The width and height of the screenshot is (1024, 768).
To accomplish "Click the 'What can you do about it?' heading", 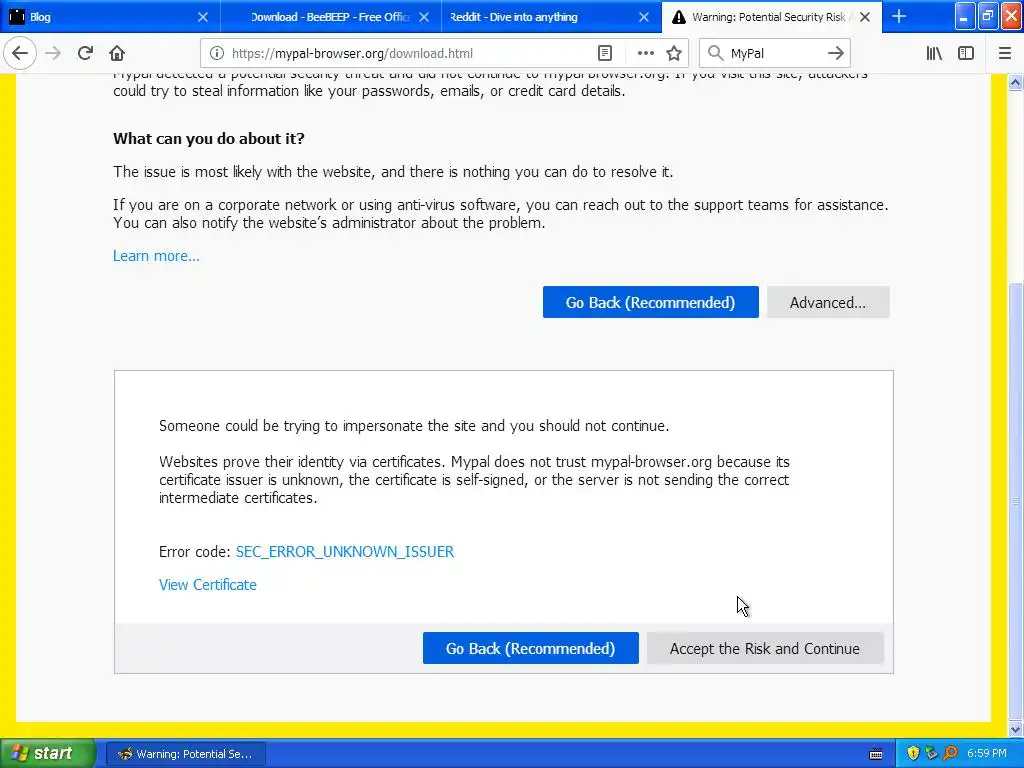I will (x=209, y=138).
